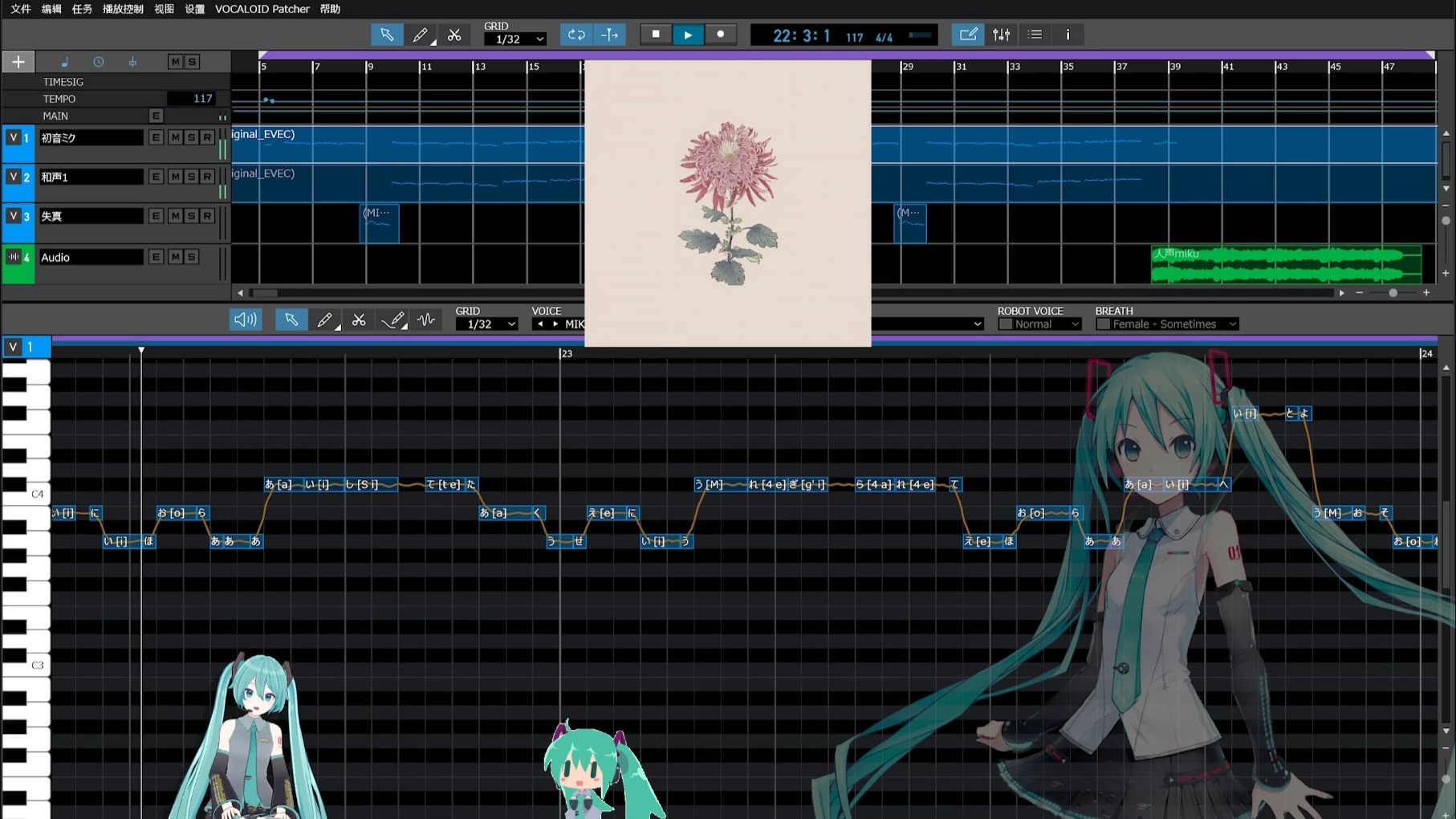This screenshot has height=819, width=1456.
Task: Solo track 和声1
Action: click(x=191, y=177)
